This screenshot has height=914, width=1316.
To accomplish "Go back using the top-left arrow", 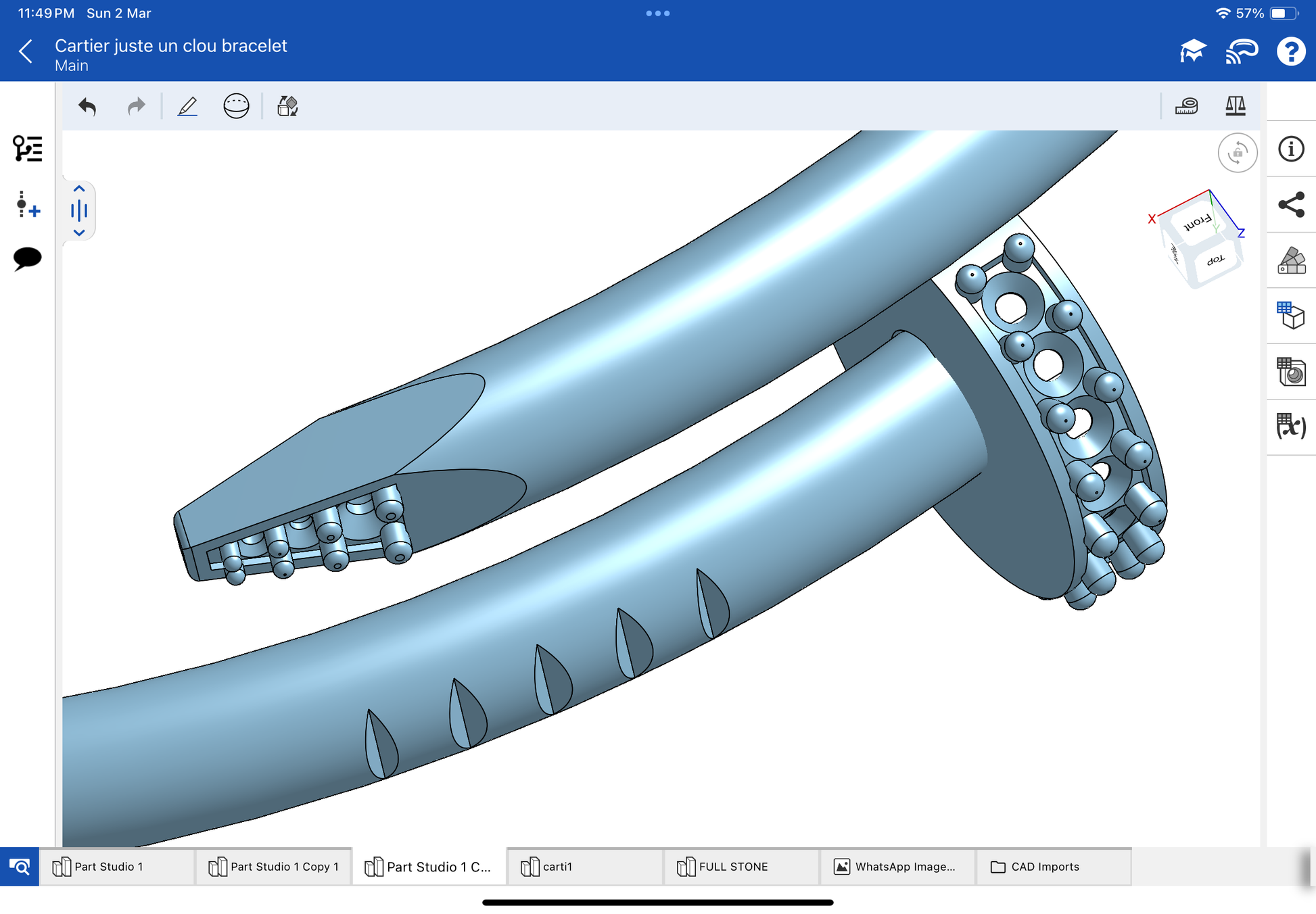I will [26, 51].
